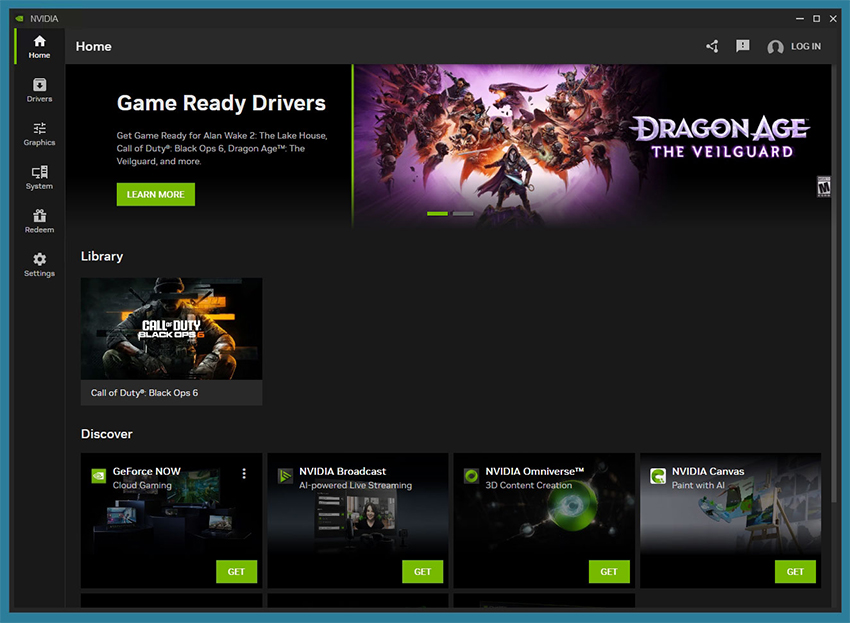Open the Settings gear section
The height and width of the screenshot is (623, 850).
(39, 265)
